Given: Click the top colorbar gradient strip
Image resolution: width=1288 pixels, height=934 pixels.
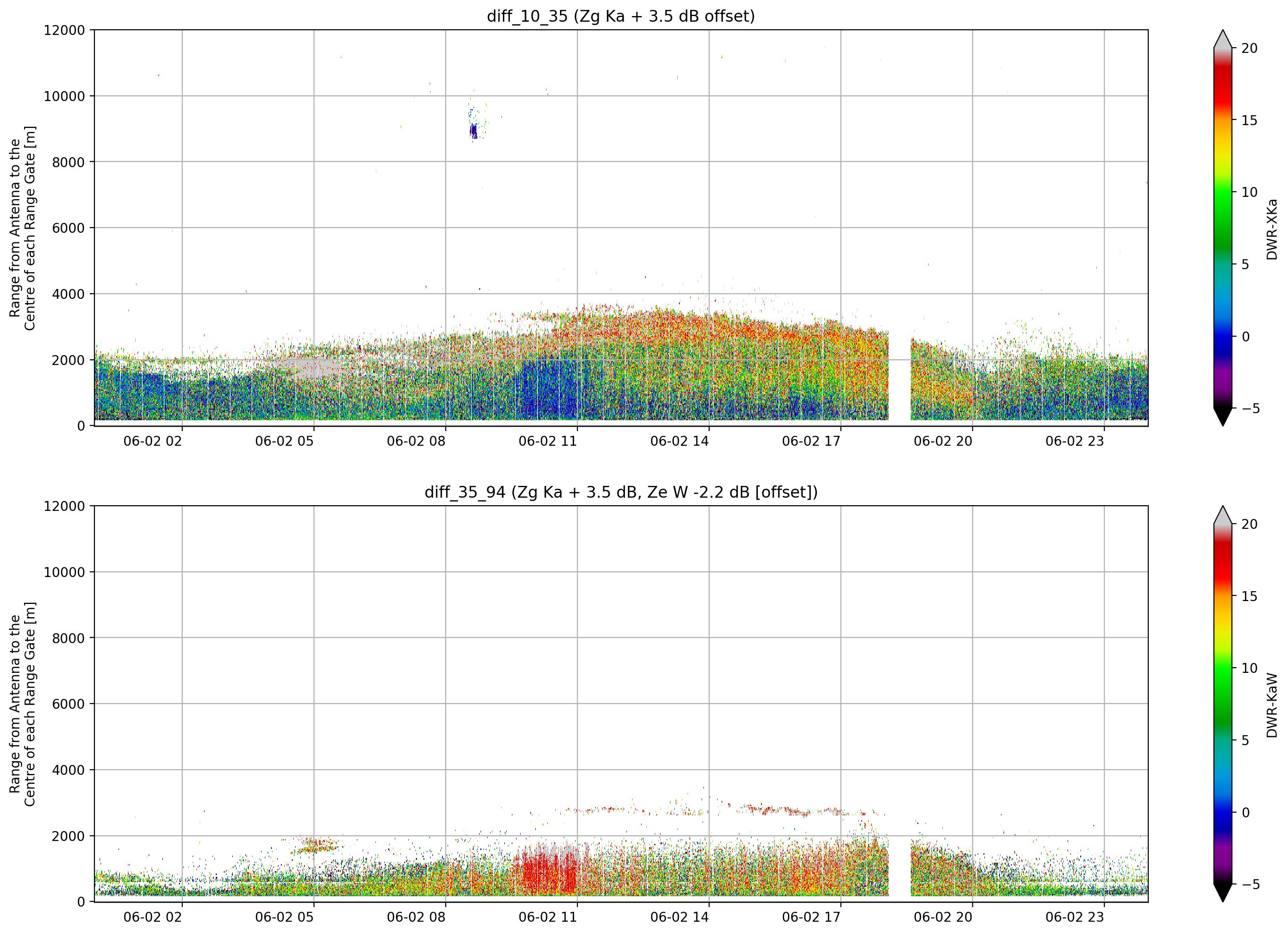Looking at the screenshot, I should pyautogui.click(x=1223, y=228).
